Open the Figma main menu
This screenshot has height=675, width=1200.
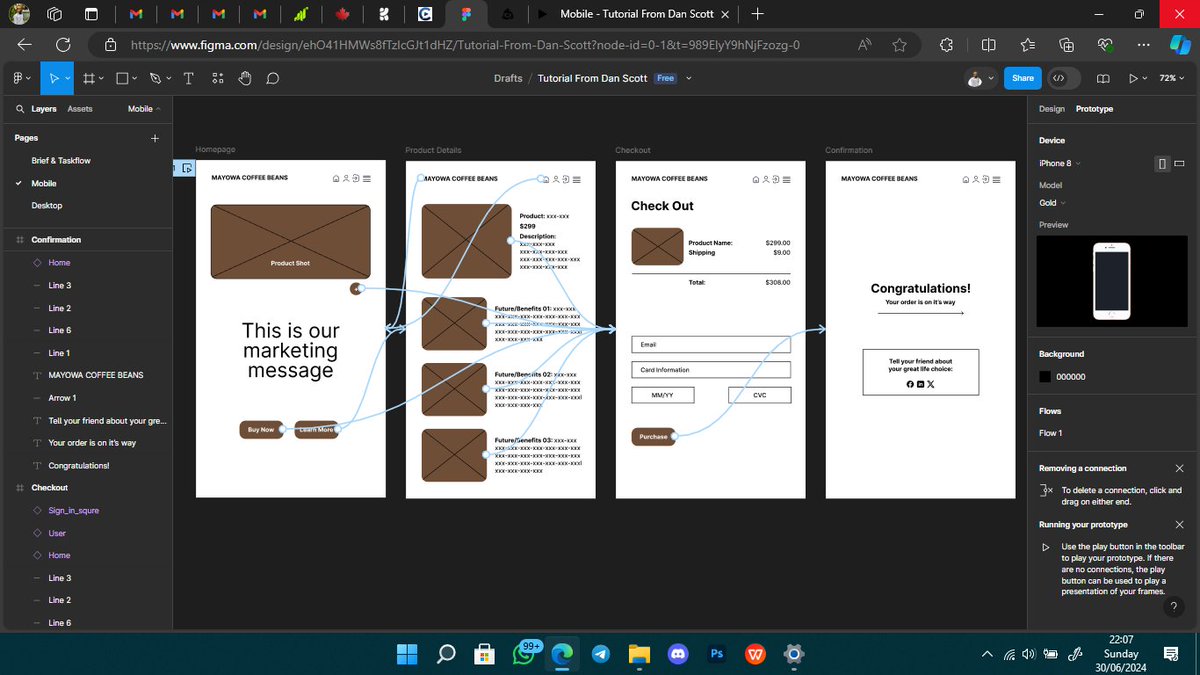pyautogui.click(x=21, y=78)
